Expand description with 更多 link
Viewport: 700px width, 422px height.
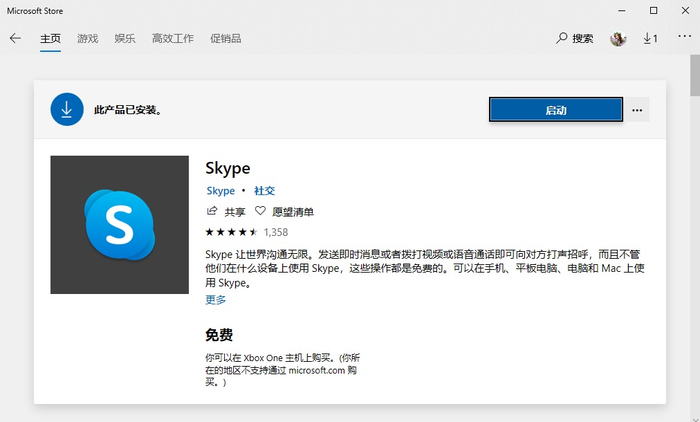click(x=216, y=299)
